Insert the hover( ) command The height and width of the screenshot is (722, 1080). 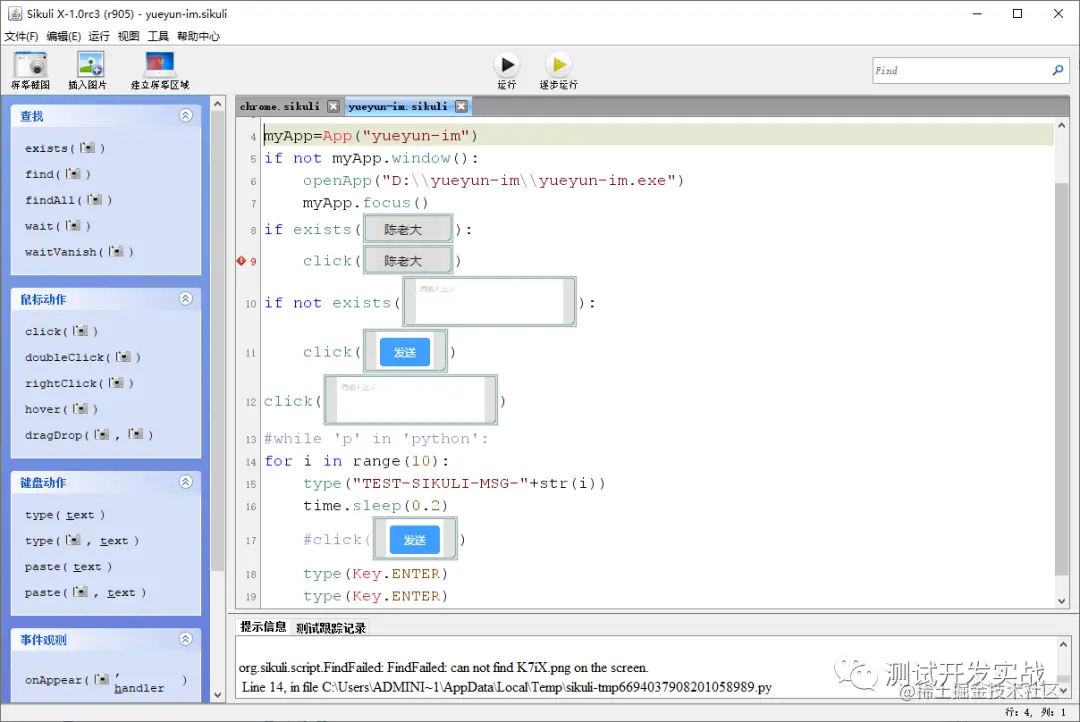61,409
